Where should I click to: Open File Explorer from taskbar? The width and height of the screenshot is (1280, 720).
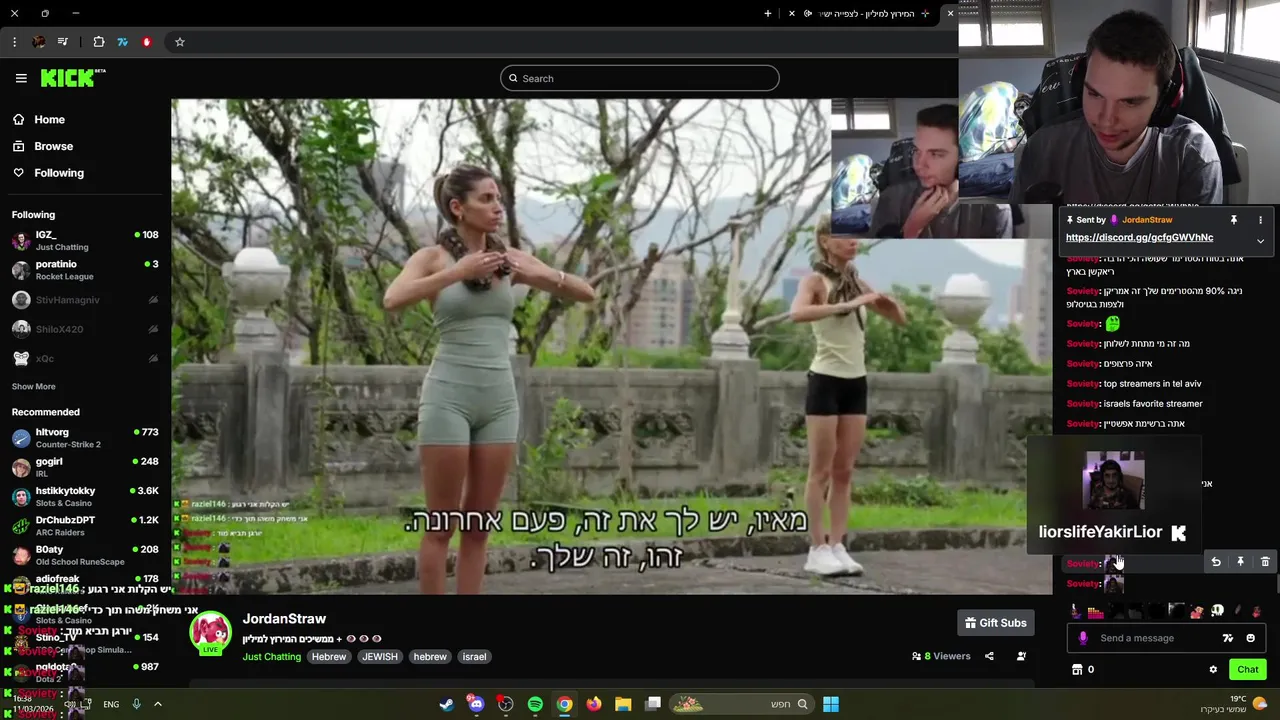point(623,704)
